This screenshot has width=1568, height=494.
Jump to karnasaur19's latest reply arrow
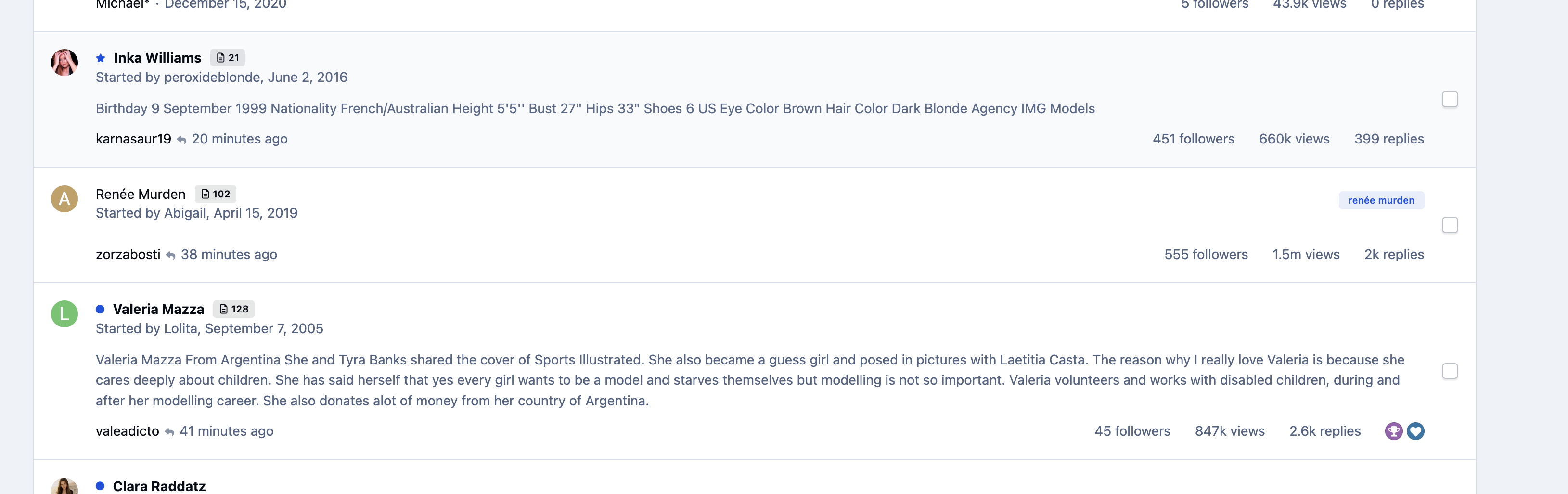[x=181, y=140]
